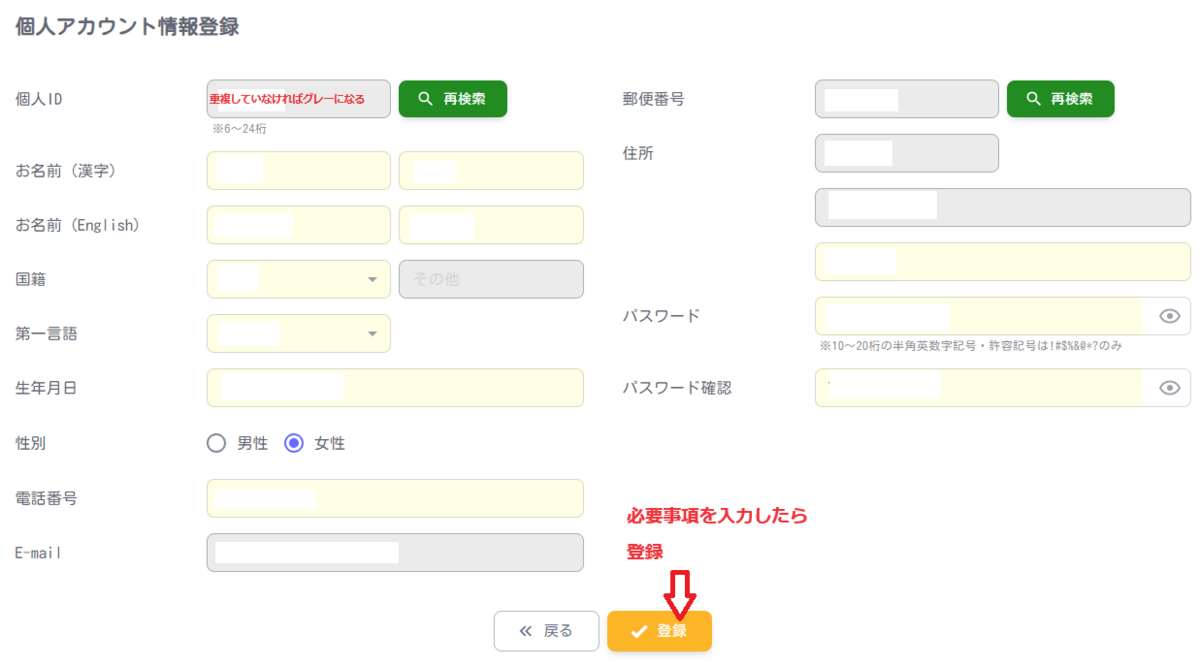The height and width of the screenshot is (666, 1200).
Task: Go back using the 戻る button
Action: (x=546, y=631)
